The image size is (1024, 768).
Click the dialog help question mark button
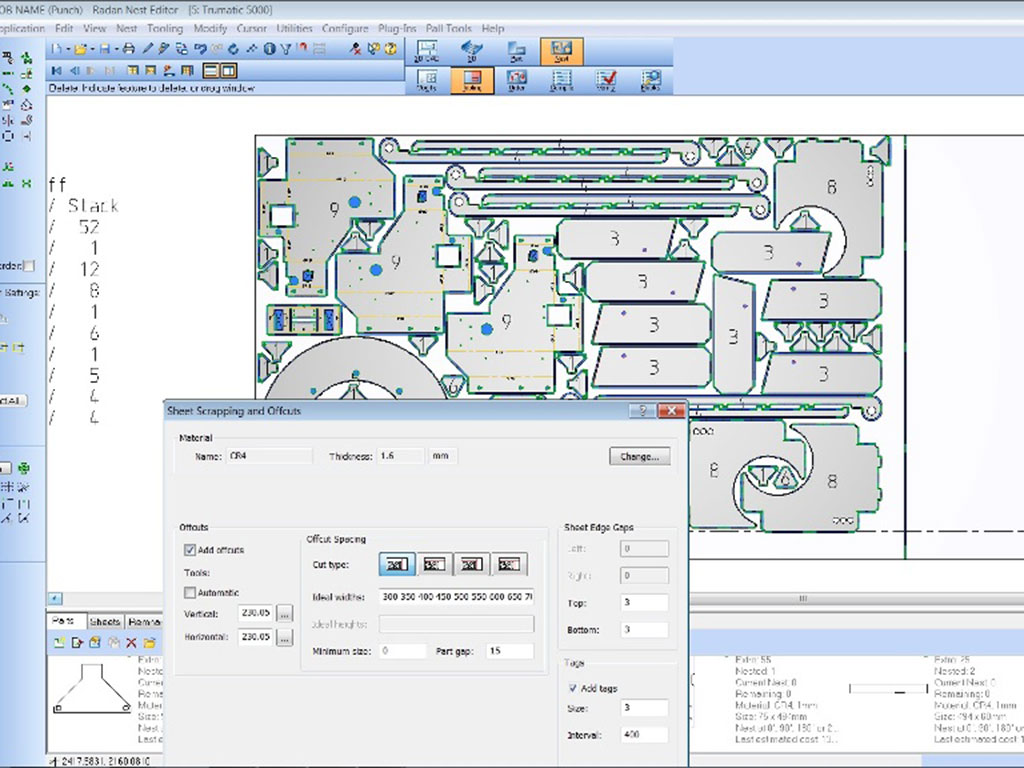[x=642, y=411]
